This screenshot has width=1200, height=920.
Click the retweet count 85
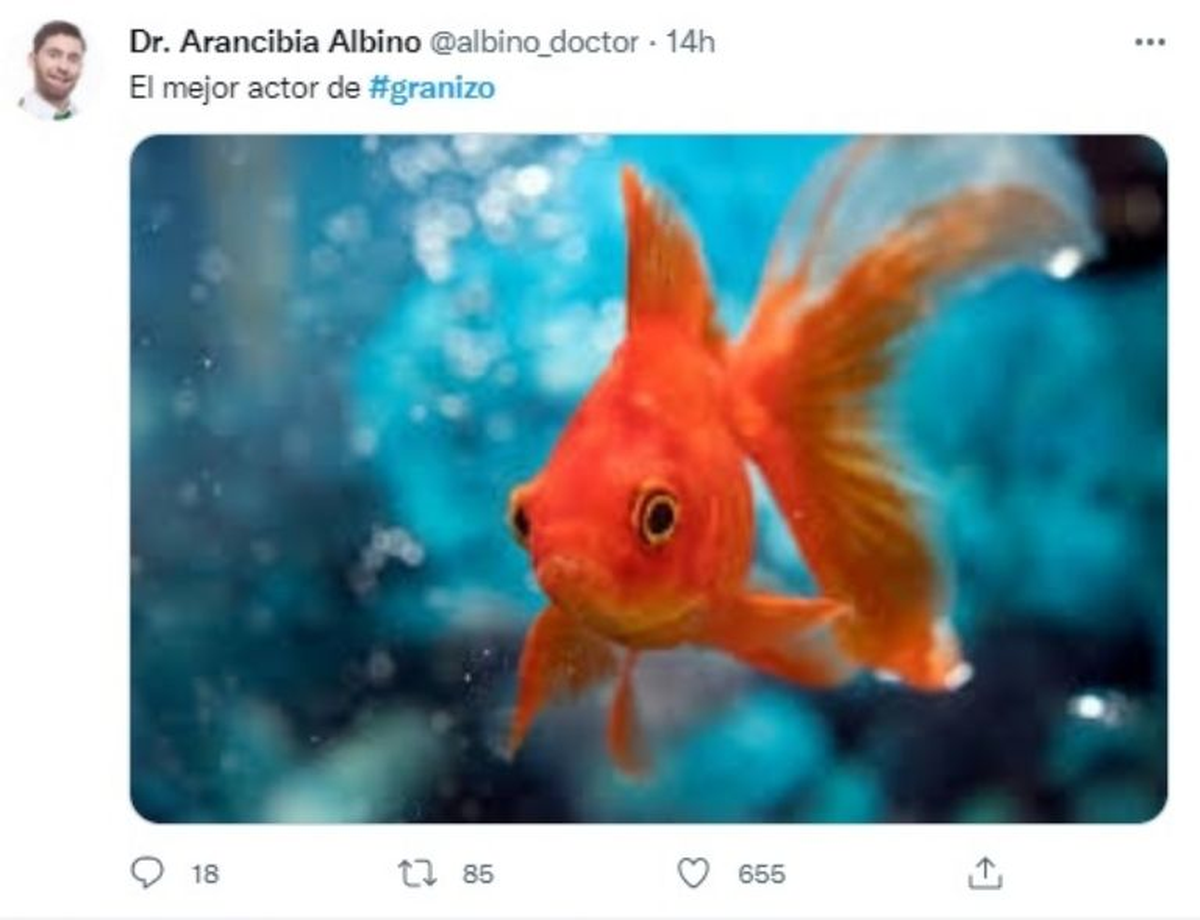[x=478, y=874]
